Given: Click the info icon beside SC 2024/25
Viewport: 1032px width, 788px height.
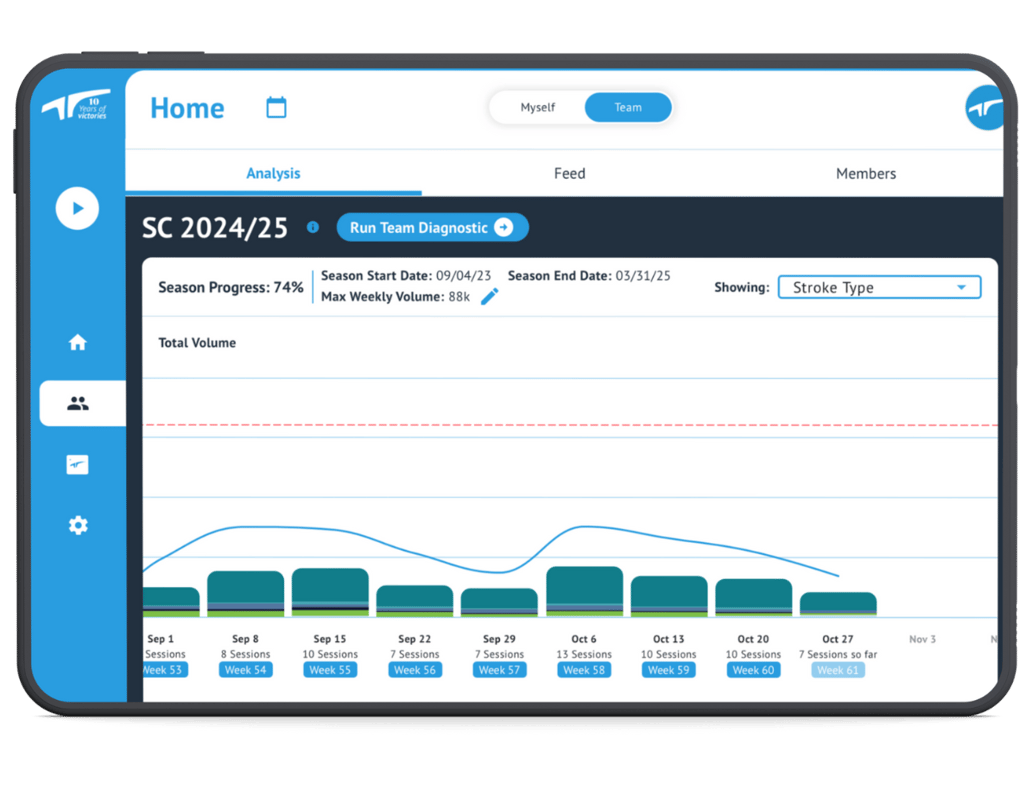Looking at the screenshot, I should coord(312,228).
